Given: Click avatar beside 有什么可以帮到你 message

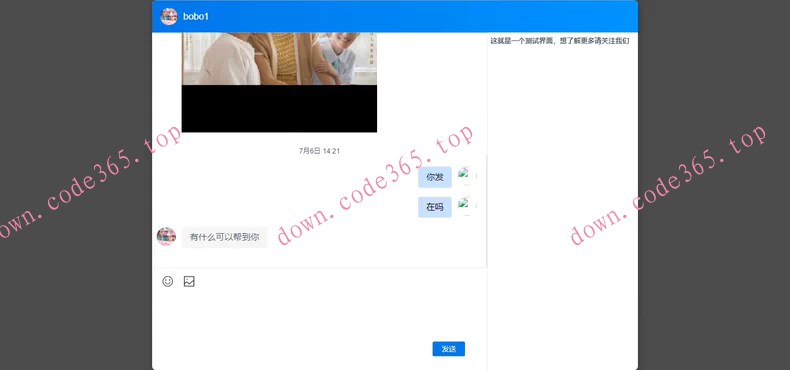Looking at the screenshot, I should click(166, 236).
